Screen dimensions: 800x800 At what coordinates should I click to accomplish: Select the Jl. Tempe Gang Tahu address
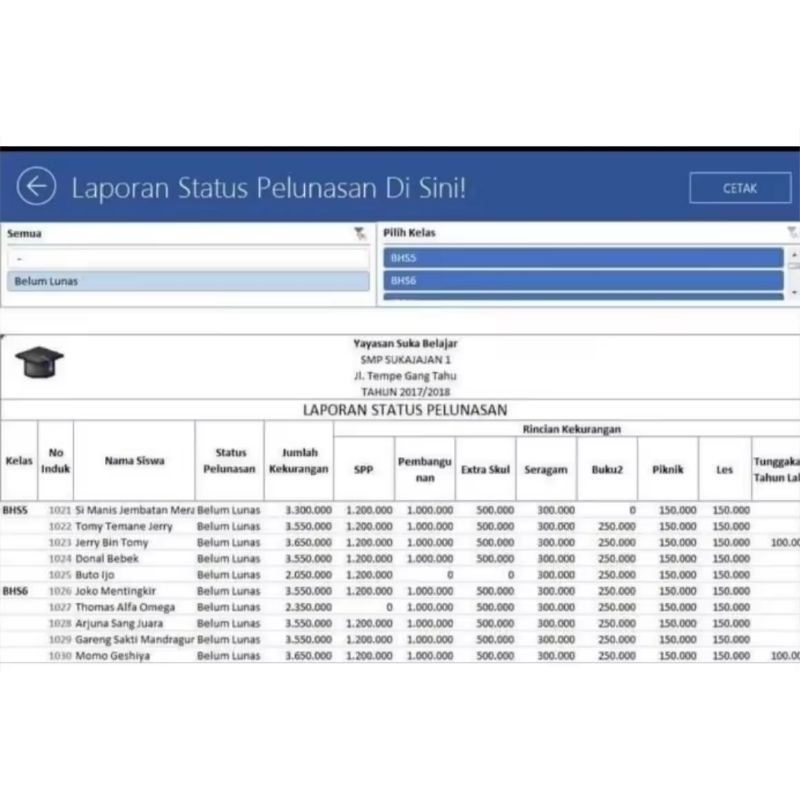click(x=405, y=376)
